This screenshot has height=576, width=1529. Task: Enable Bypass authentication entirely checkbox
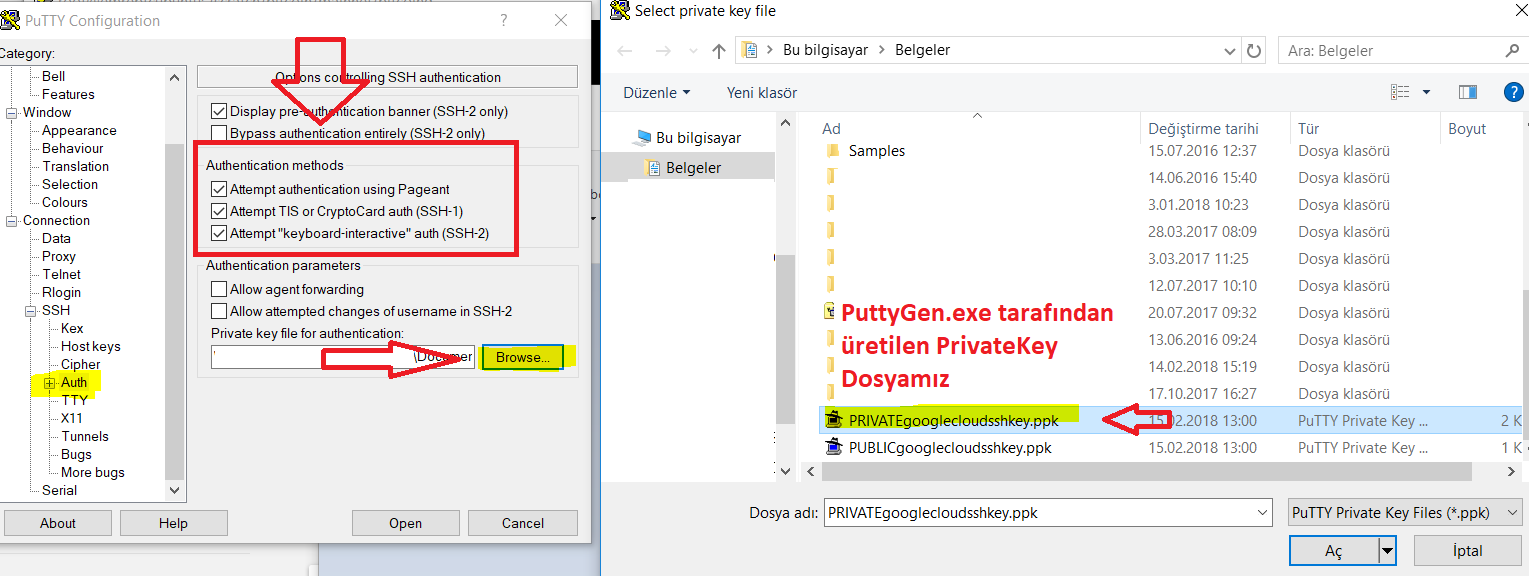pyautogui.click(x=219, y=133)
